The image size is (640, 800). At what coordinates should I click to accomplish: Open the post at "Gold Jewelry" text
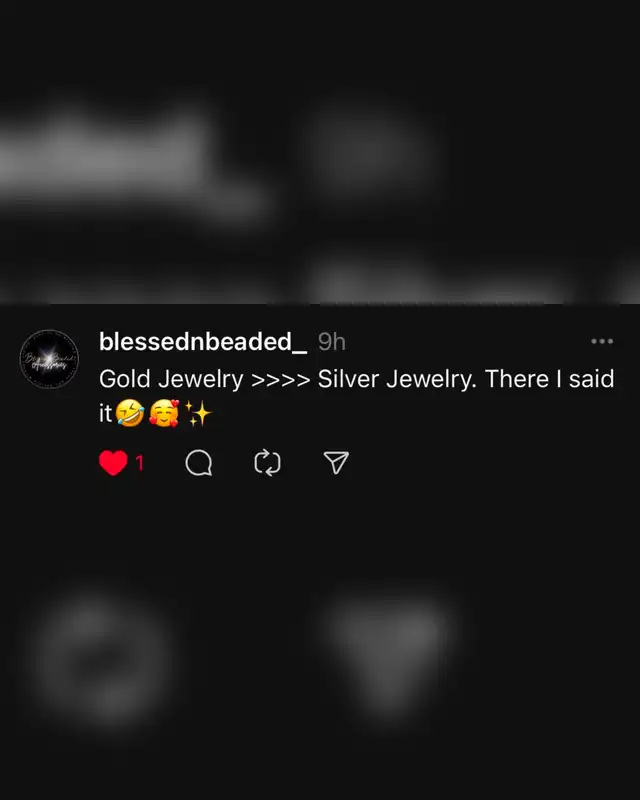(x=171, y=379)
